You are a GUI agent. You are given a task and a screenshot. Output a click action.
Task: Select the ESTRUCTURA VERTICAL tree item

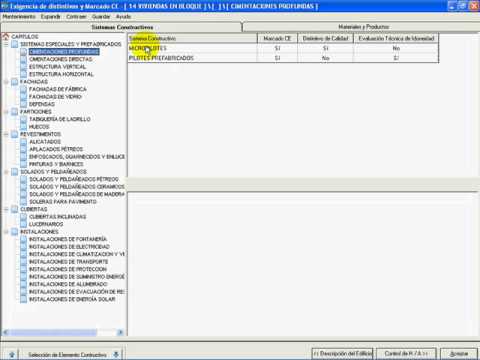57,67
